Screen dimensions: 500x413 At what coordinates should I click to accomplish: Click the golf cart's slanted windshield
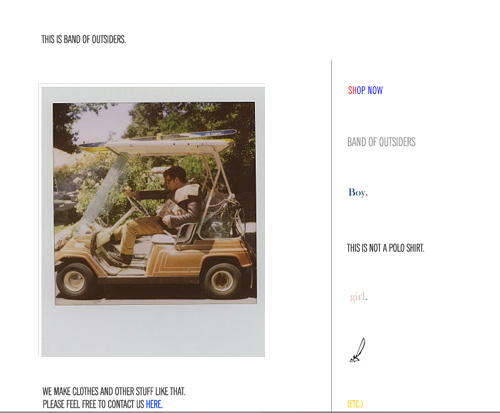click(x=102, y=193)
